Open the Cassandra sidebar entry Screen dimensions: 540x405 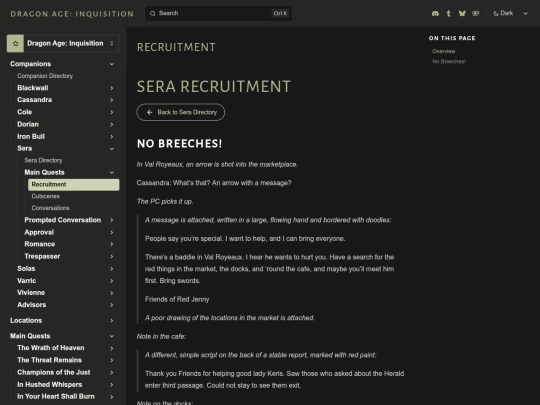pyautogui.click(x=34, y=100)
